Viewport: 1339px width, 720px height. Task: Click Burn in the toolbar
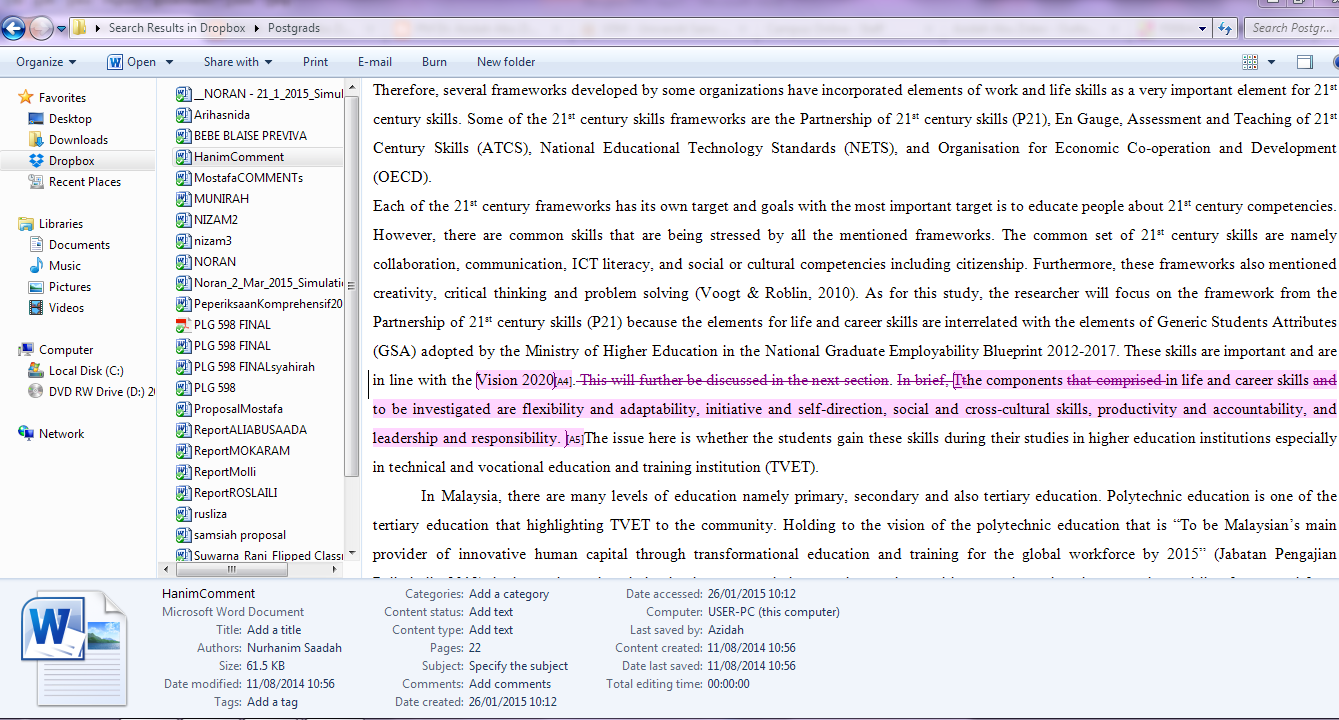pos(434,62)
